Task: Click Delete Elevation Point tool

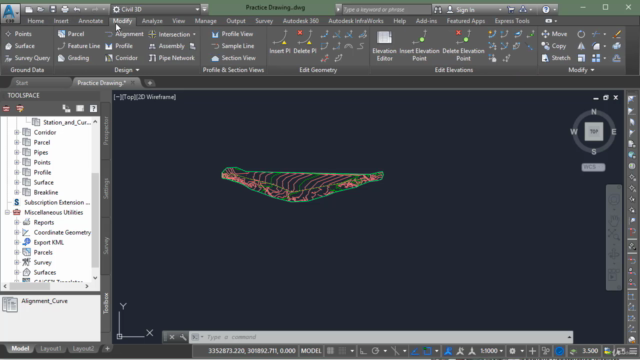Action: pyautogui.click(x=463, y=46)
